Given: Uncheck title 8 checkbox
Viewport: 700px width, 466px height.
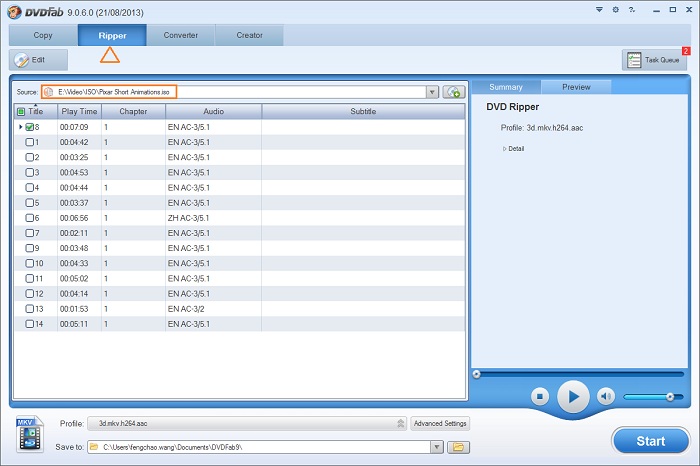Looking at the screenshot, I should click(29, 127).
